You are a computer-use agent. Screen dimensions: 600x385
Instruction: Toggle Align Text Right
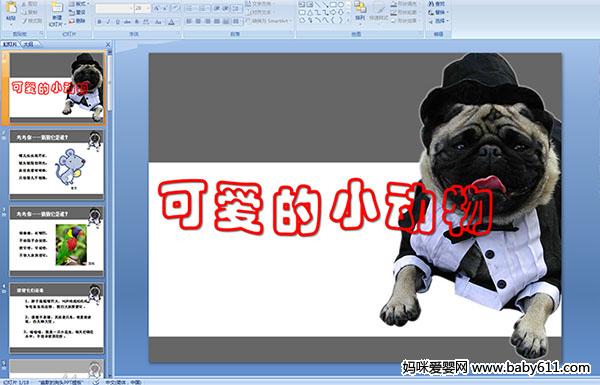207,21
